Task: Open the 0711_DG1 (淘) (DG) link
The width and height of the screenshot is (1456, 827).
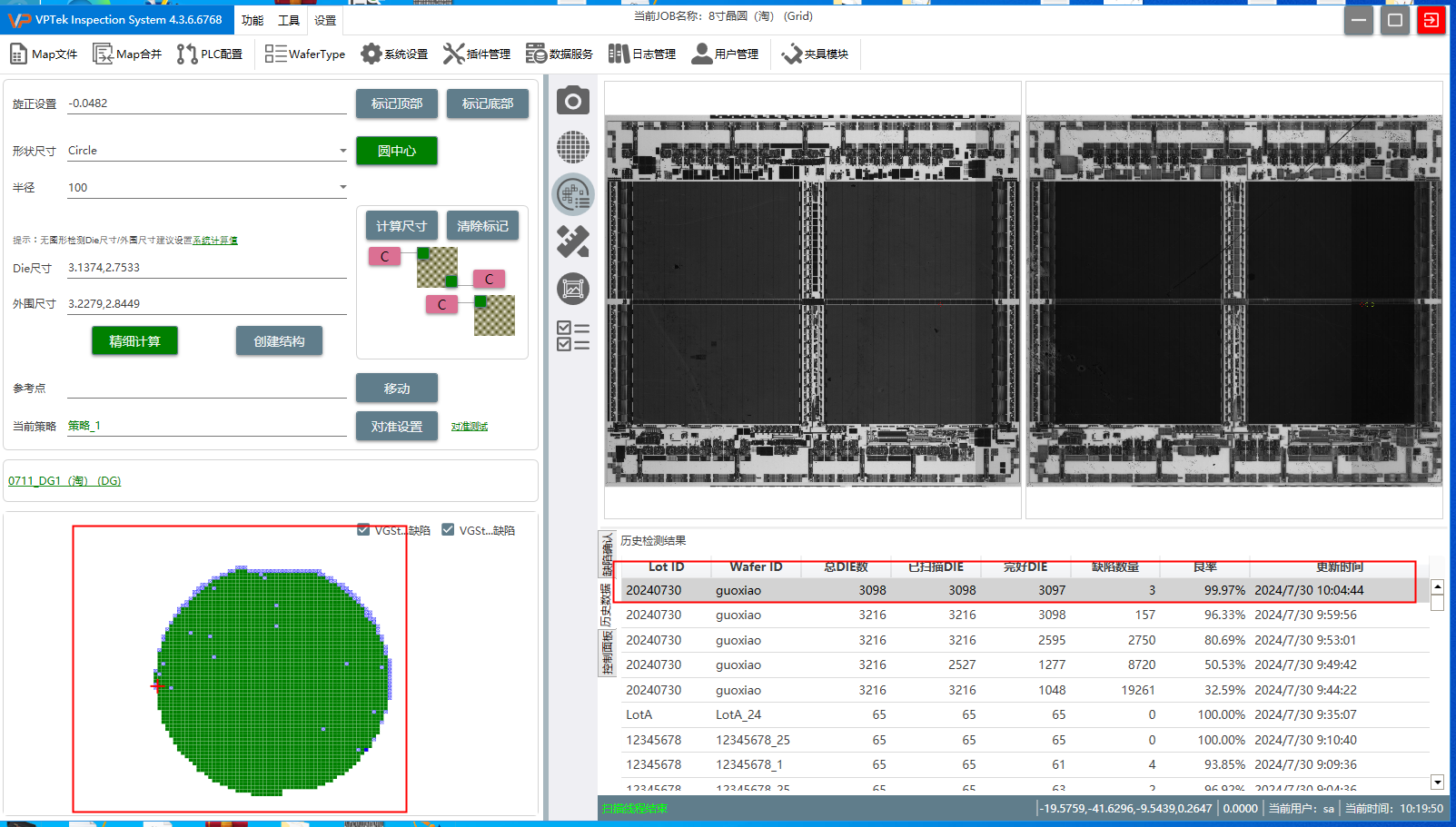Action: (x=64, y=481)
